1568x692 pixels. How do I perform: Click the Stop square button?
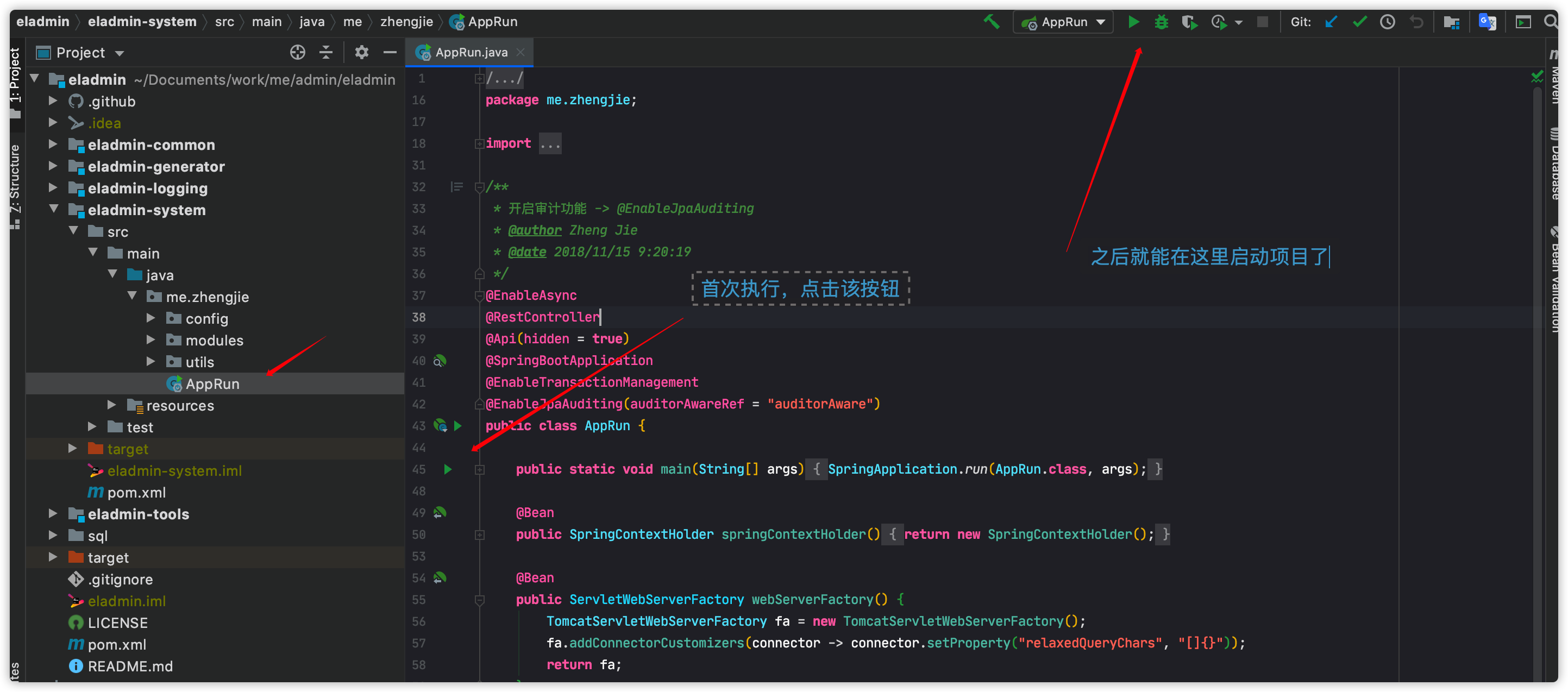click(1263, 22)
